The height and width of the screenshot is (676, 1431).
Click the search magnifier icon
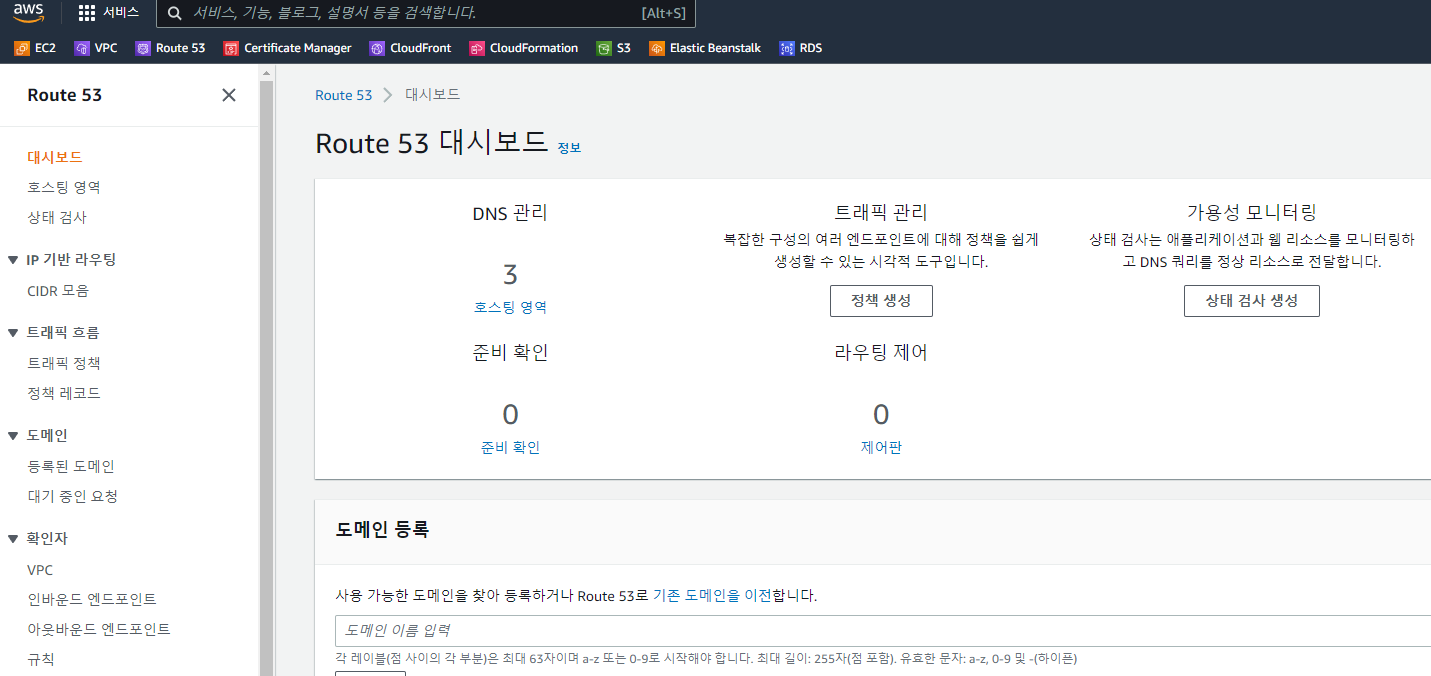[x=175, y=13]
